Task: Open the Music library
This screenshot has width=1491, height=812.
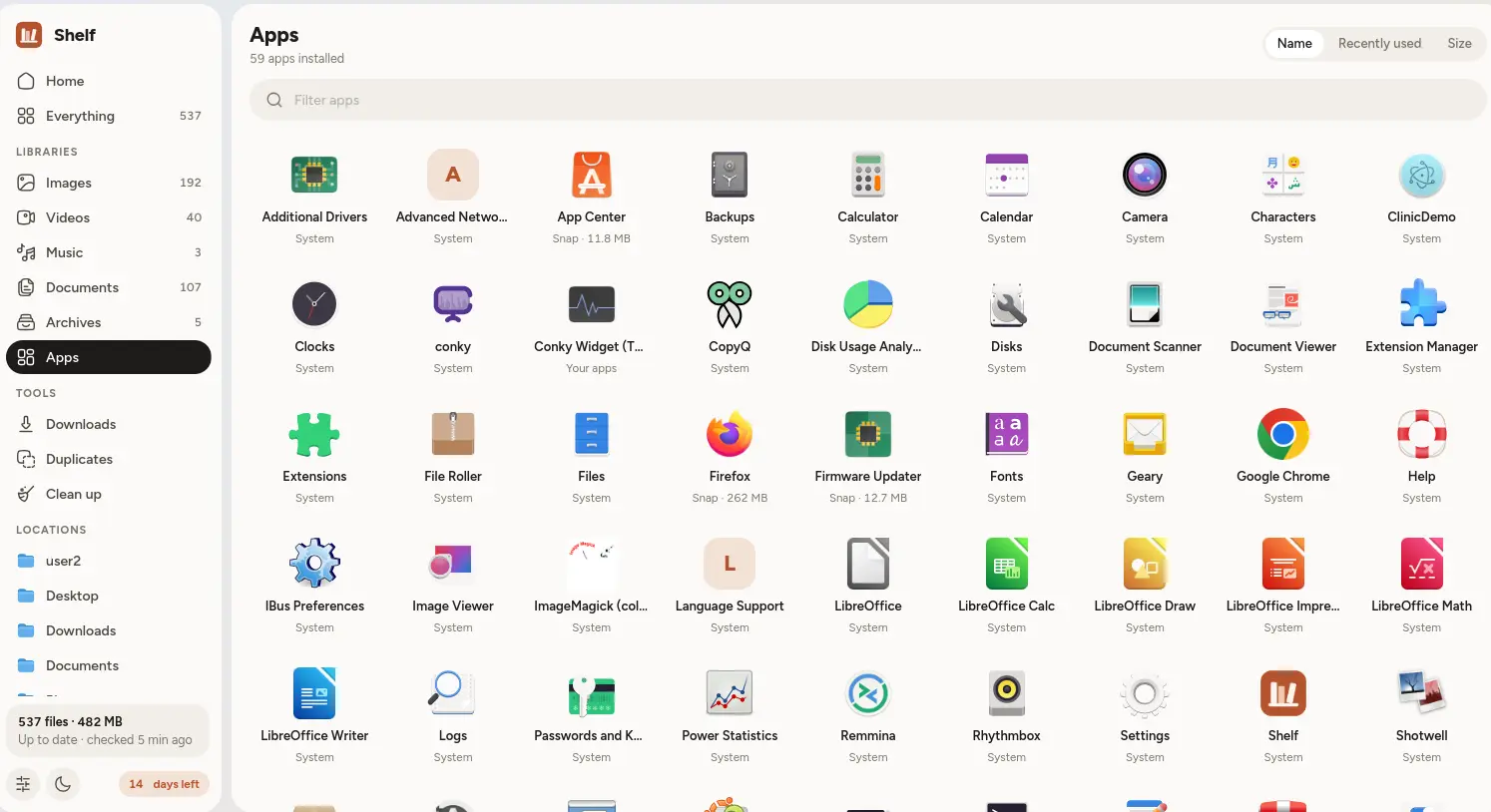Action: click(x=109, y=252)
